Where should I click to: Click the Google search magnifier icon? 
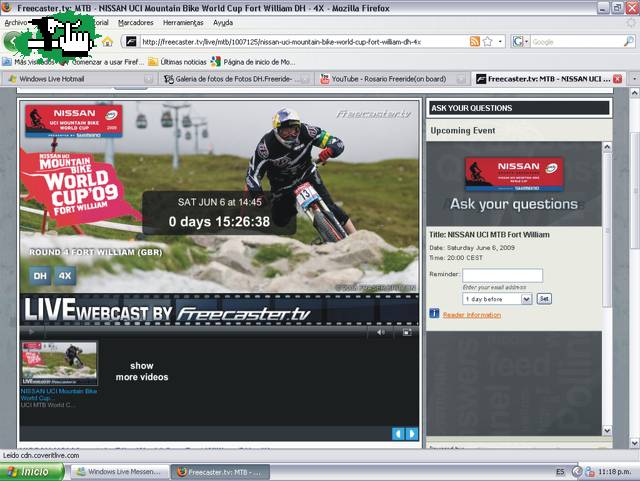click(x=629, y=41)
